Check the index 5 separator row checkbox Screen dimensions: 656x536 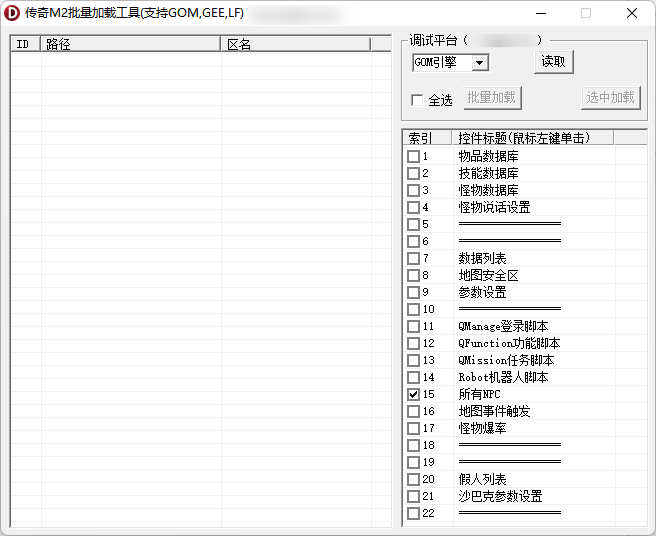click(413, 224)
